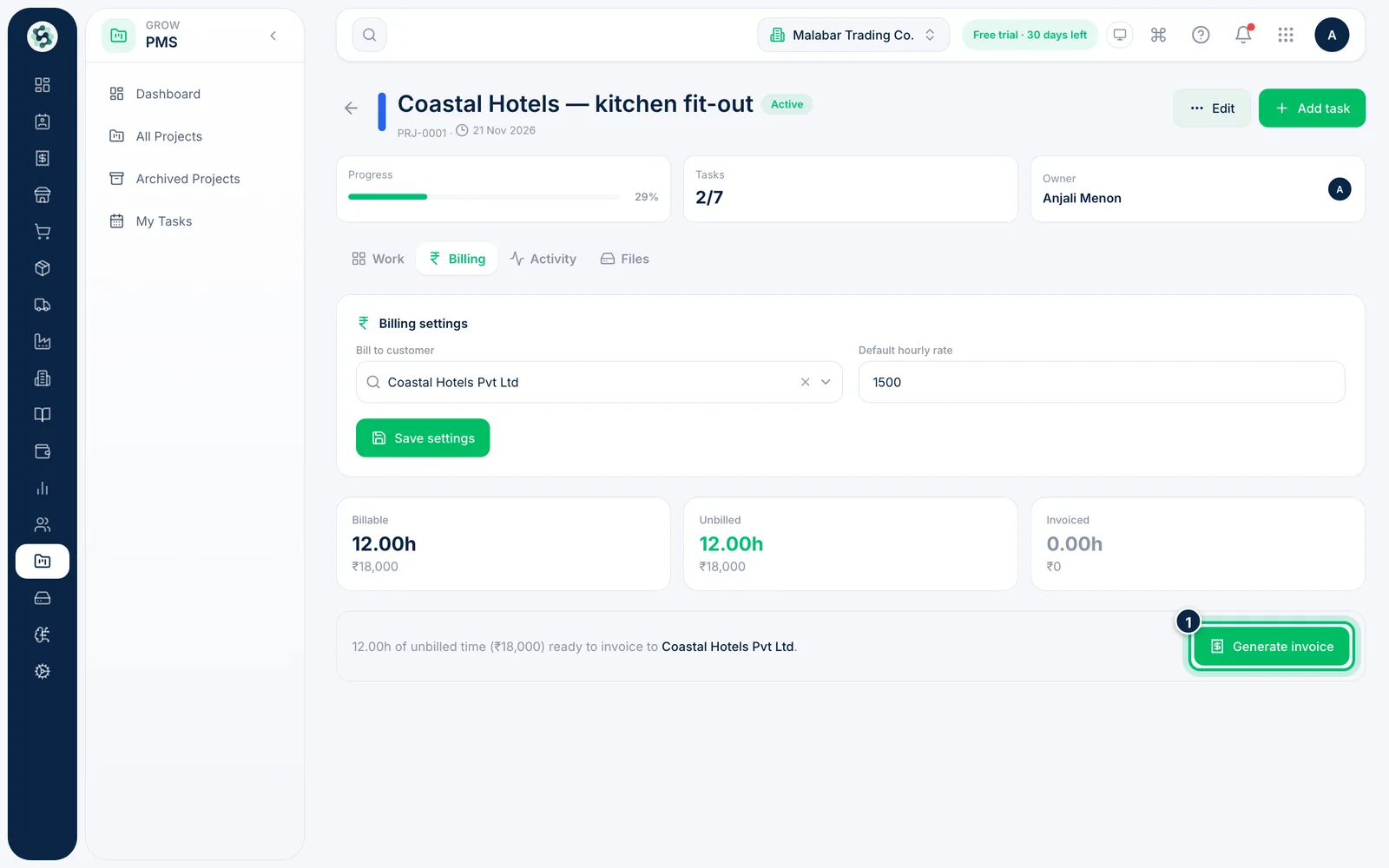Open the storefront icon in the rail
The image size is (1389, 868).
42,195
